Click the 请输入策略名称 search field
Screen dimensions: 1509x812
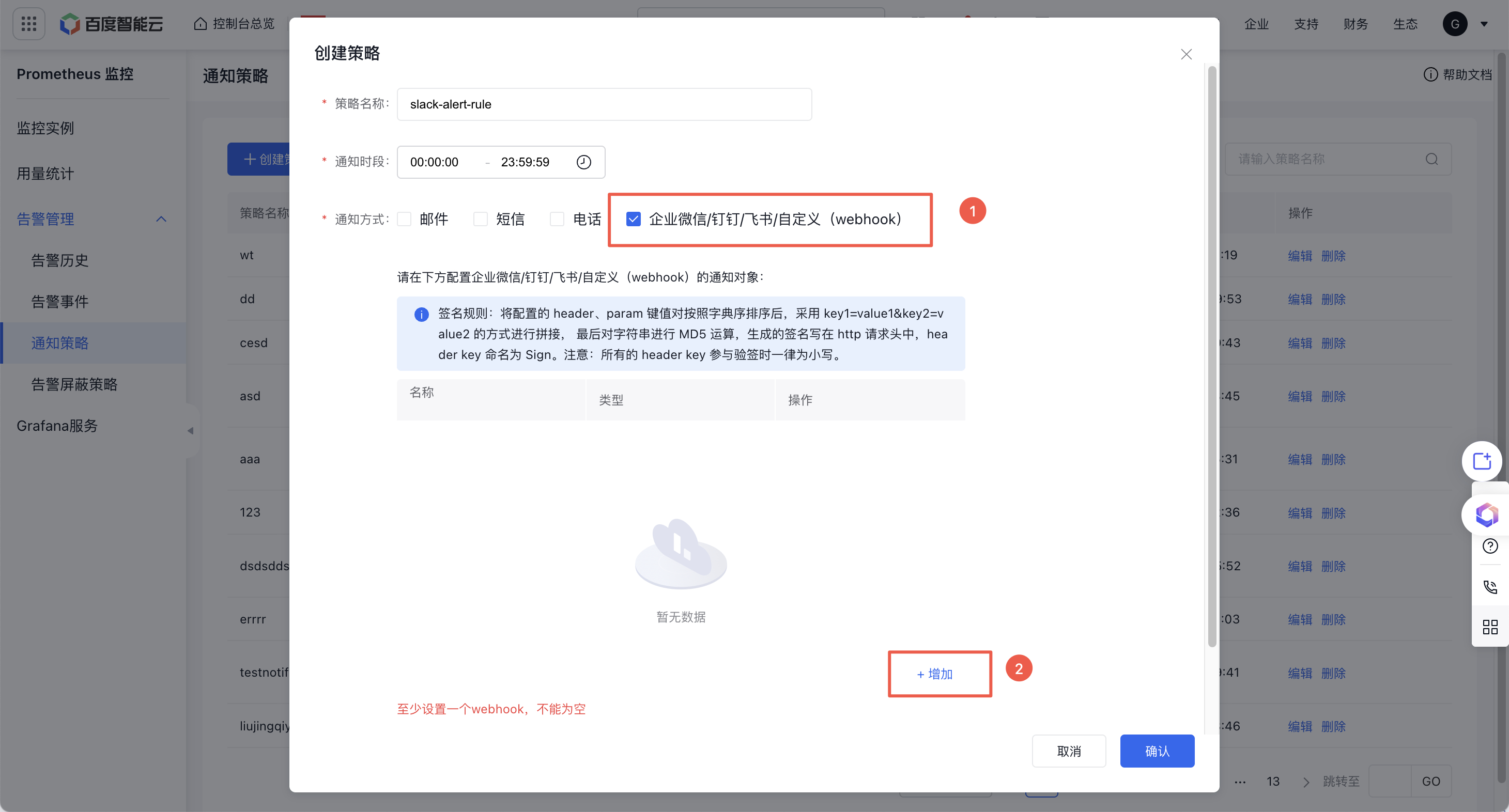[1338, 159]
